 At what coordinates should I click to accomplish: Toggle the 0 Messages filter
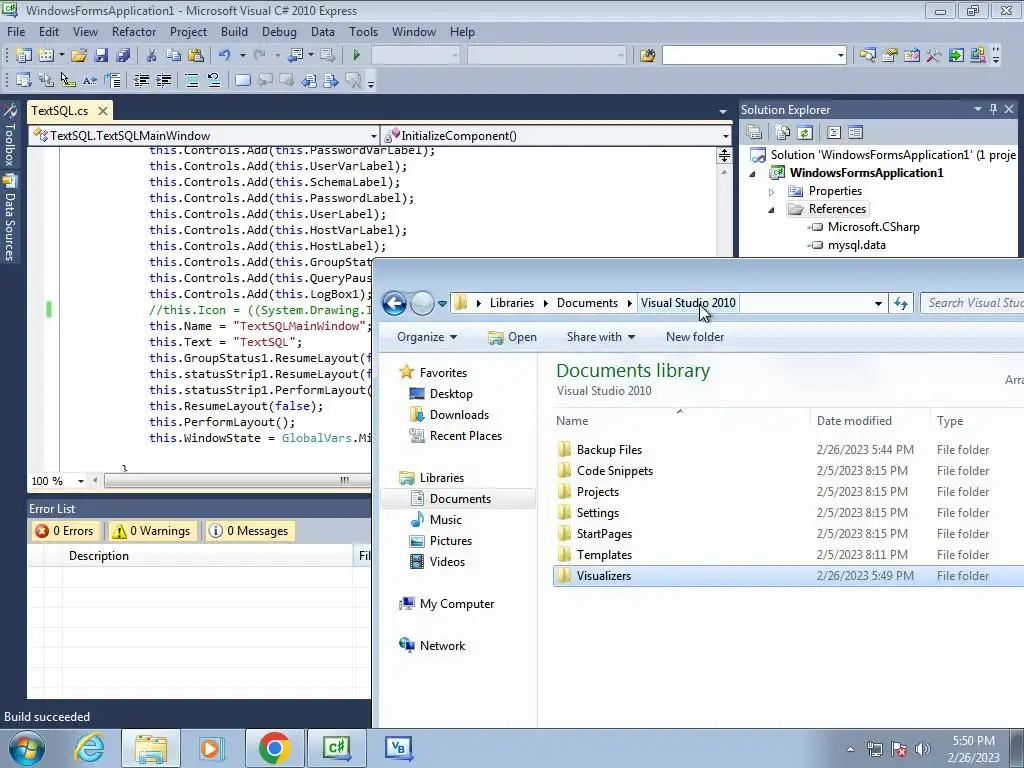point(249,531)
